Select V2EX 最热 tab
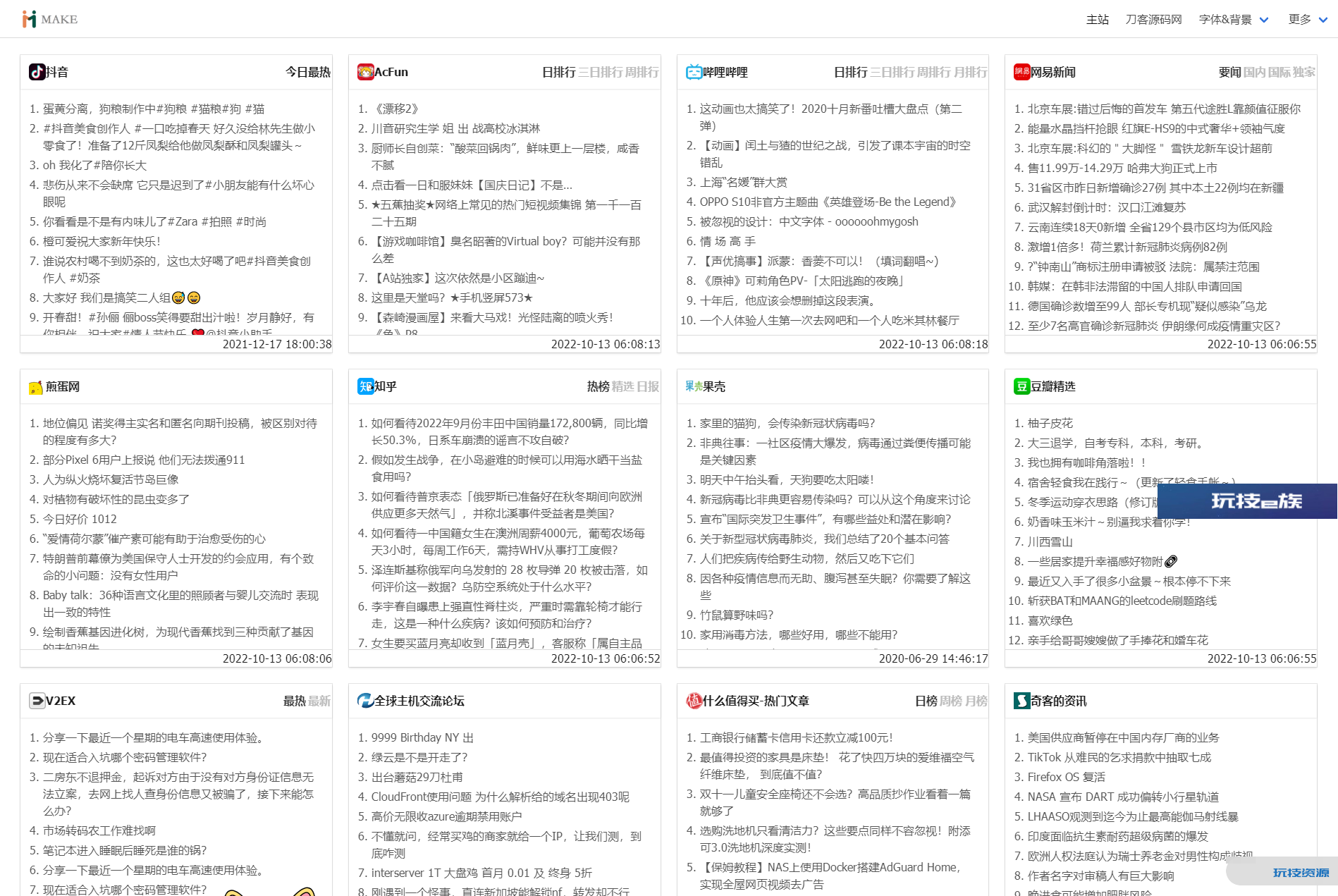Screen dimensions: 1338x896 (295, 701)
